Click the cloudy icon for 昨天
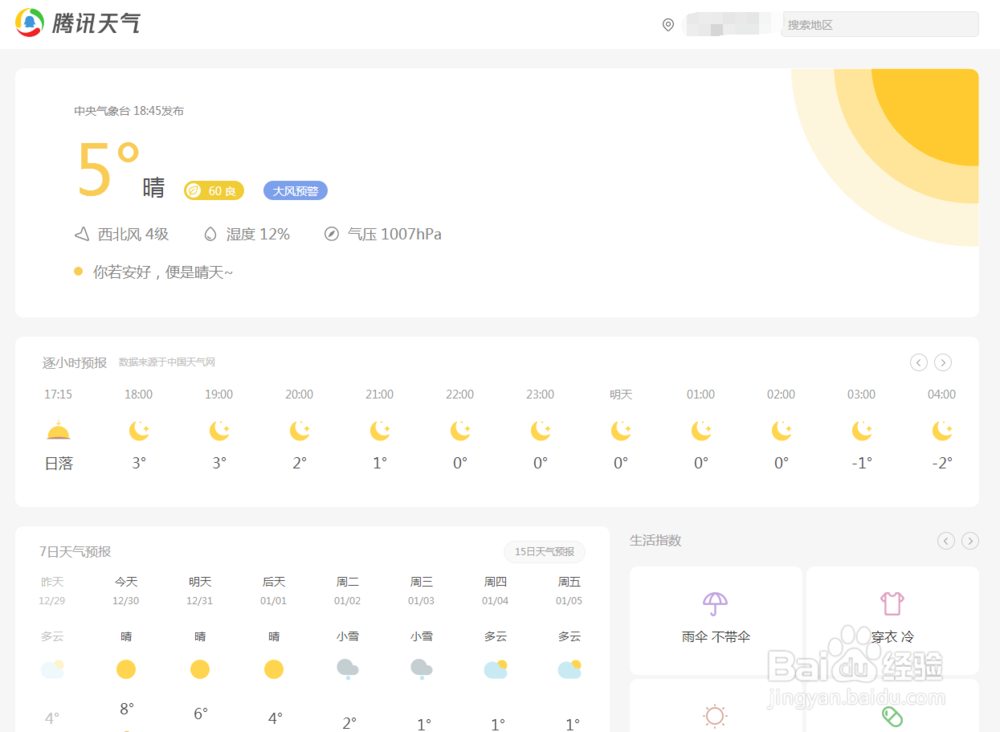Viewport: 1000px width, 732px height. tap(52, 669)
